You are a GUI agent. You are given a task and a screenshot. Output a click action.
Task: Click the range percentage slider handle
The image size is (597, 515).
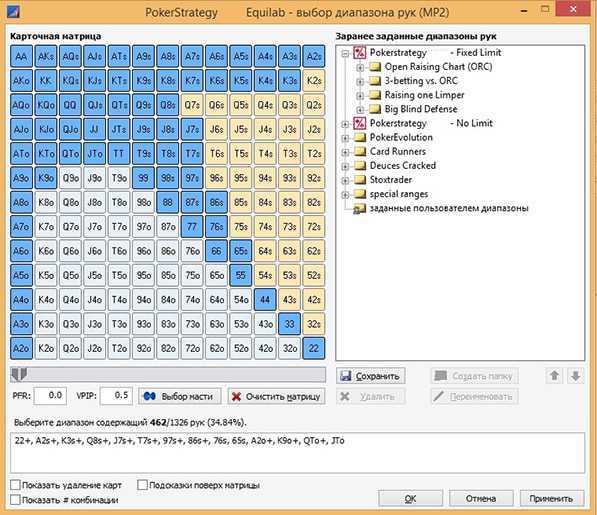(19, 375)
